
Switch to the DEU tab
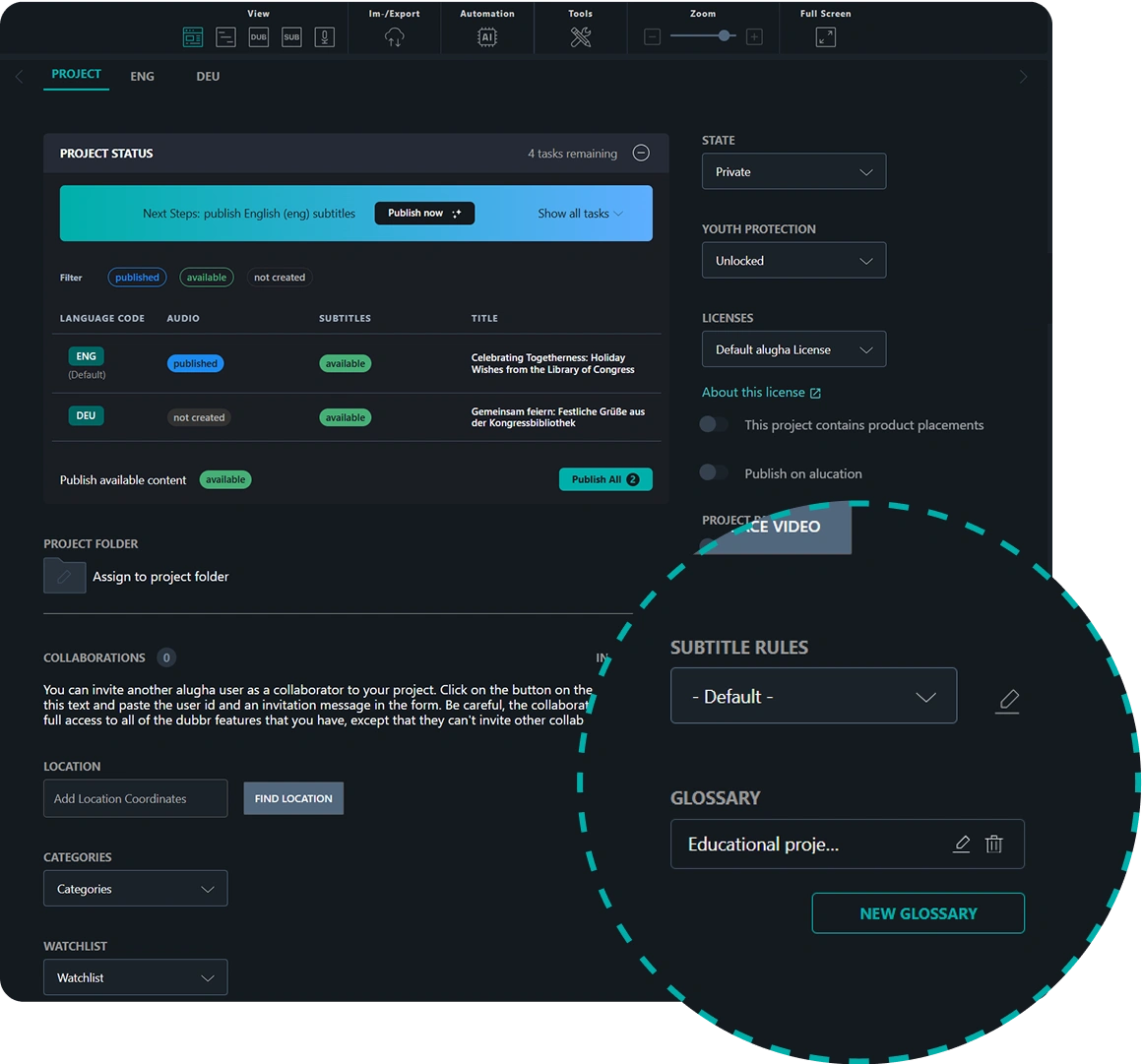(x=208, y=76)
